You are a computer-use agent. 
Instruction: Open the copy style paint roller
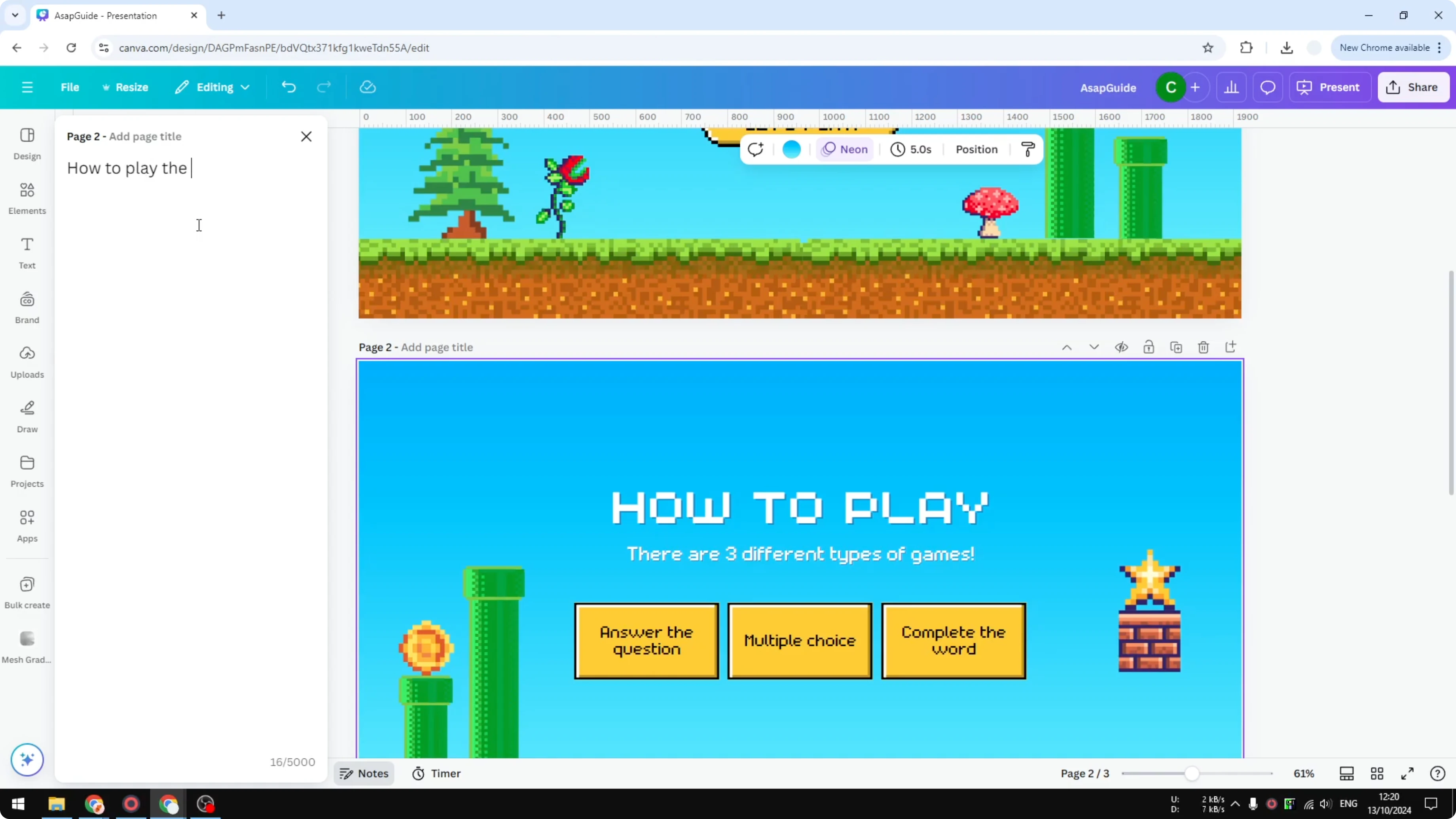coord(1028,149)
